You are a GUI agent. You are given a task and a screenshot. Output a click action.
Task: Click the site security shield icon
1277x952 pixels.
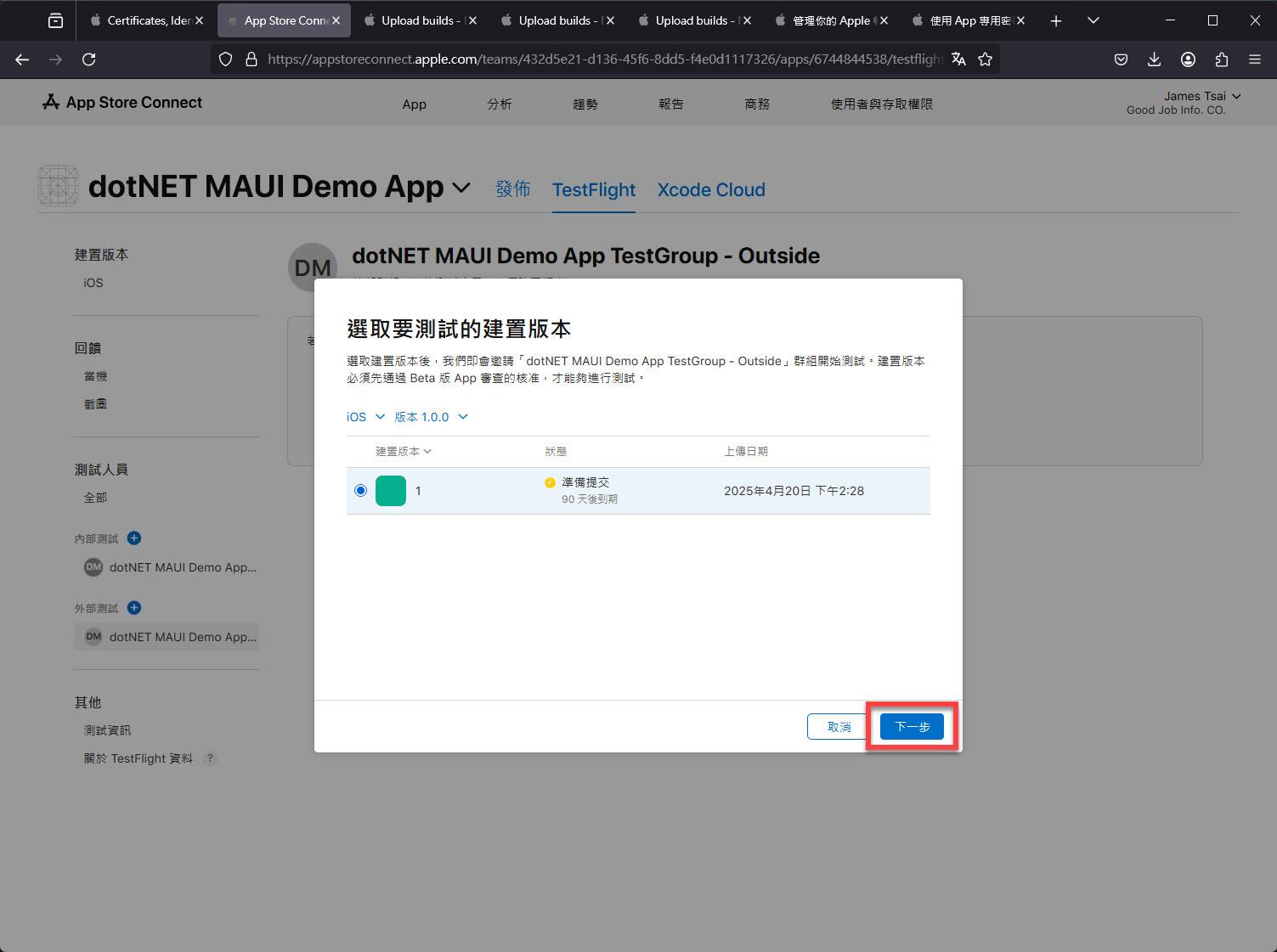225,59
